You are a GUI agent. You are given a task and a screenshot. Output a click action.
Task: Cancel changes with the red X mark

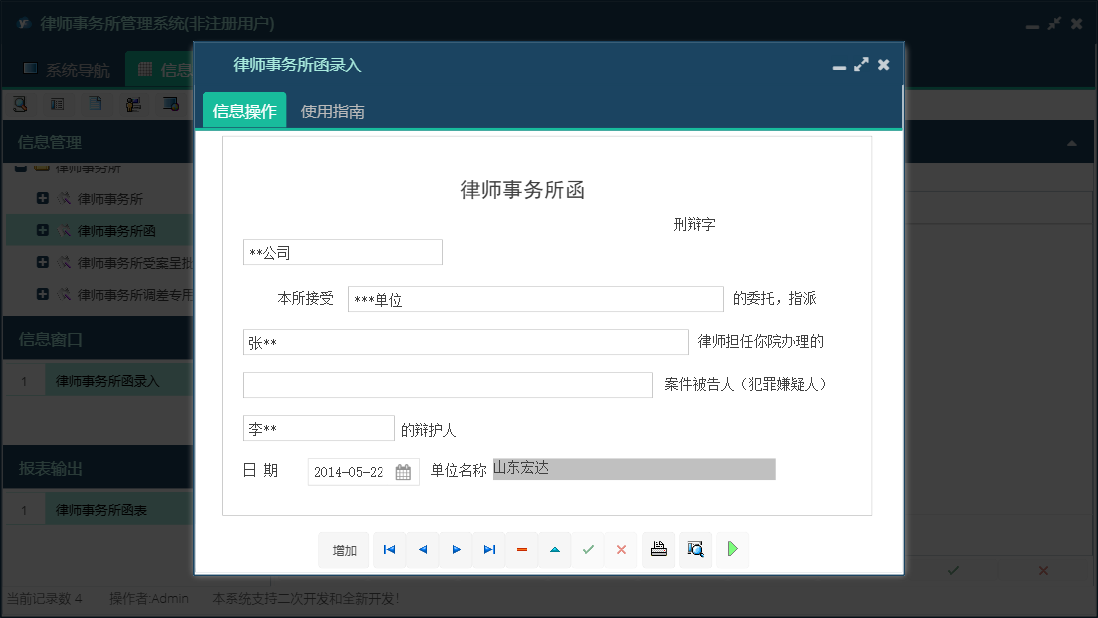click(x=621, y=549)
